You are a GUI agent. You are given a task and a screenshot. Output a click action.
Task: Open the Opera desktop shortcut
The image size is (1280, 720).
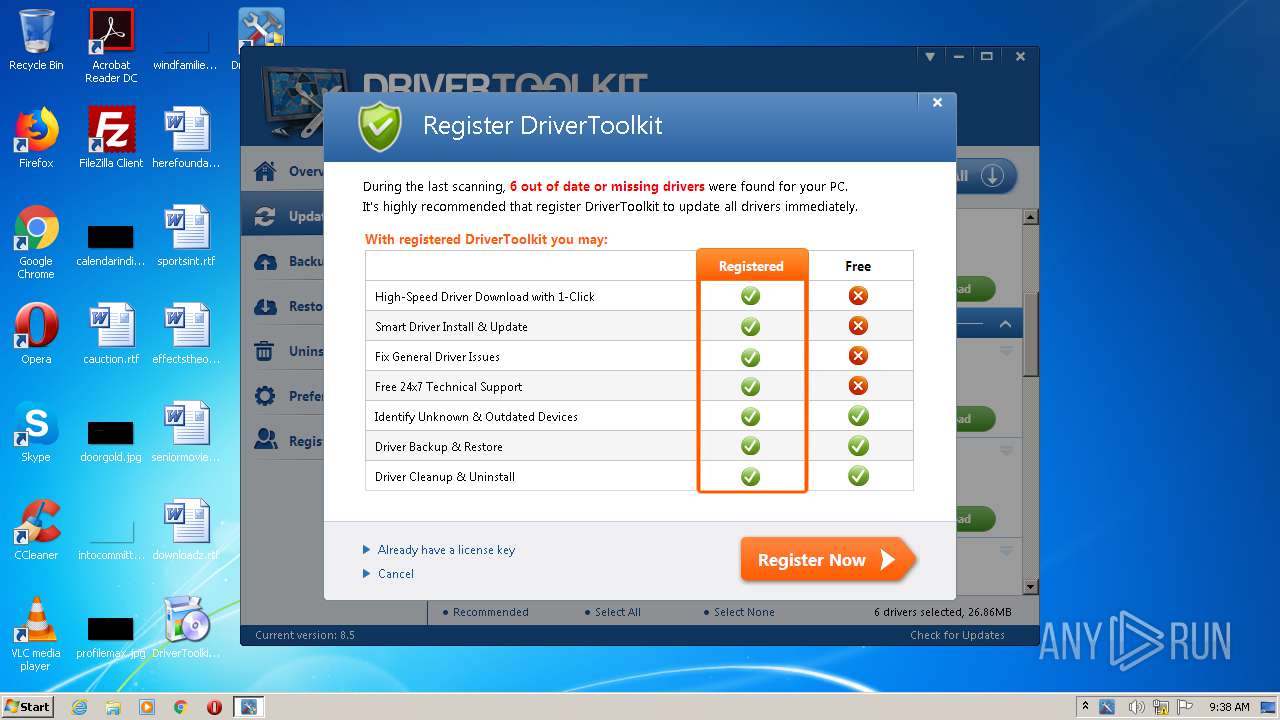click(36, 334)
